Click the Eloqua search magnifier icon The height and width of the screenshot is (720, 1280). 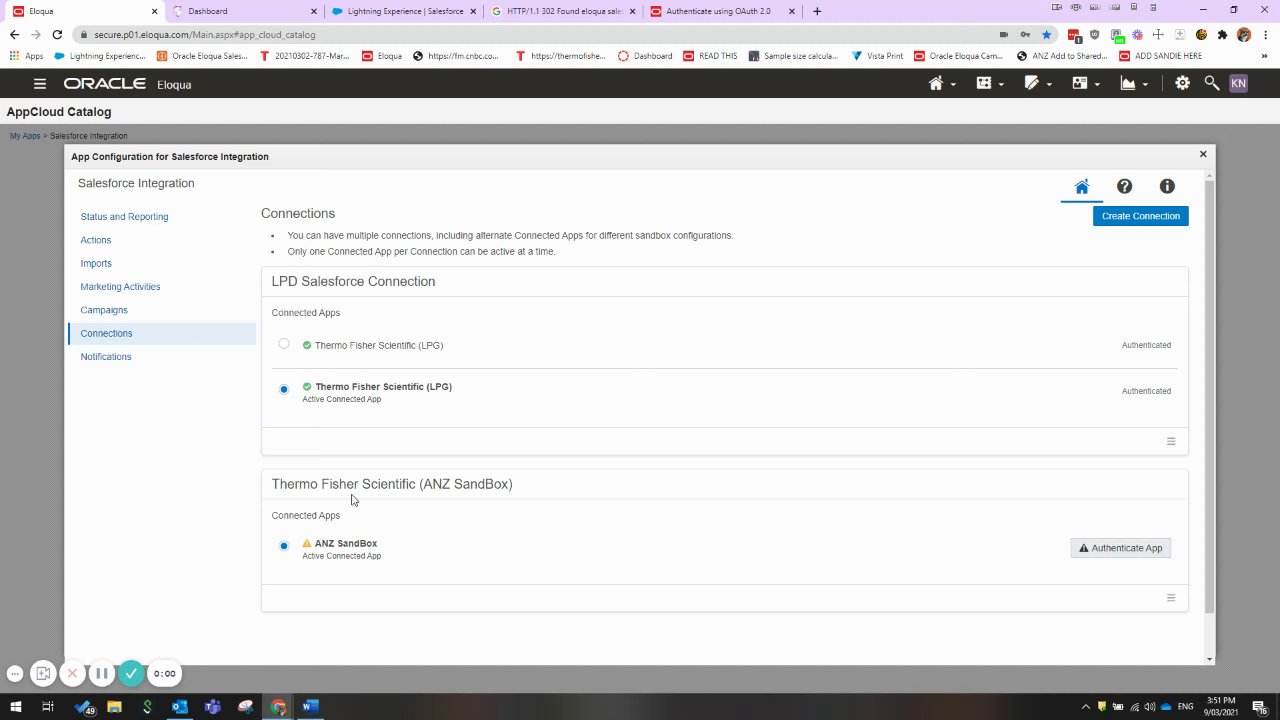1211,84
